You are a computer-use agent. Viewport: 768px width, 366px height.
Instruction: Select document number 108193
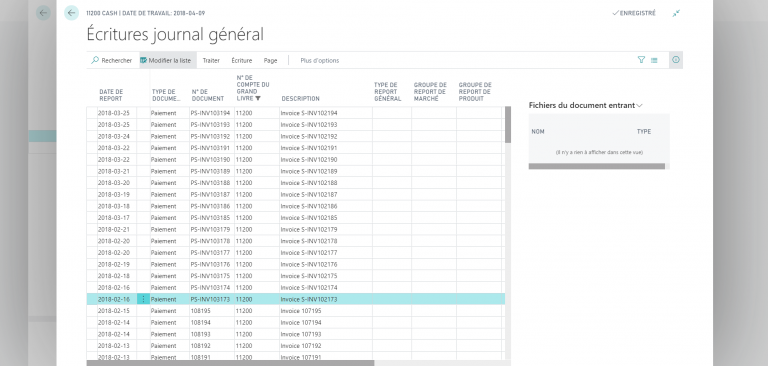(x=212, y=334)
